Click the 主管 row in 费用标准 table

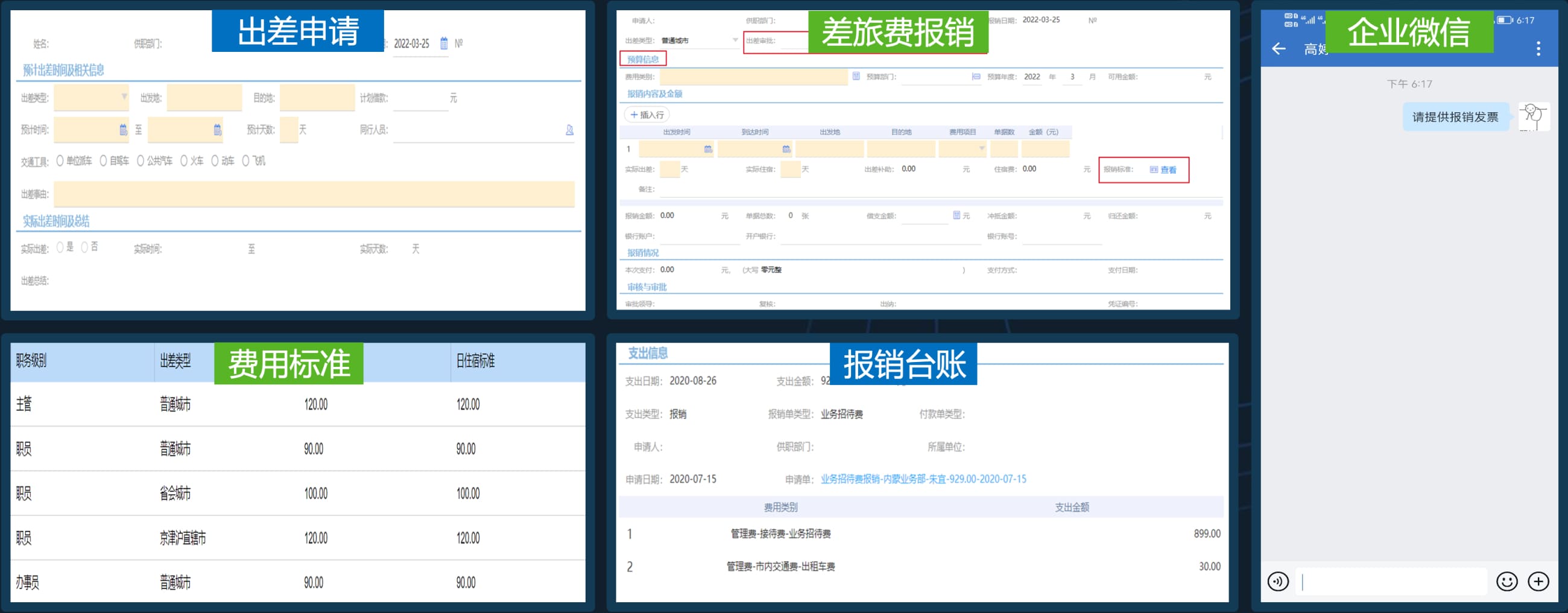(x=298, y=404)
